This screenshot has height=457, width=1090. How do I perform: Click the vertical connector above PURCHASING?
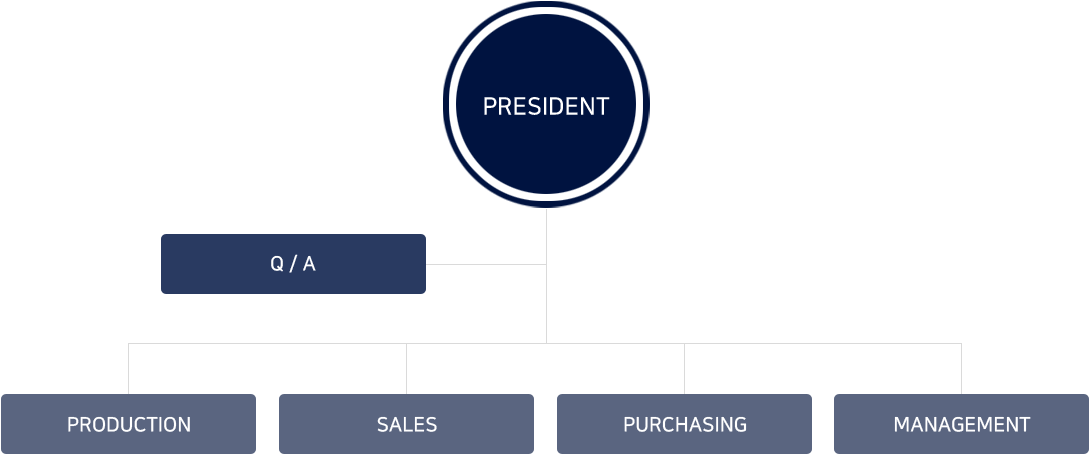point(684,369)
